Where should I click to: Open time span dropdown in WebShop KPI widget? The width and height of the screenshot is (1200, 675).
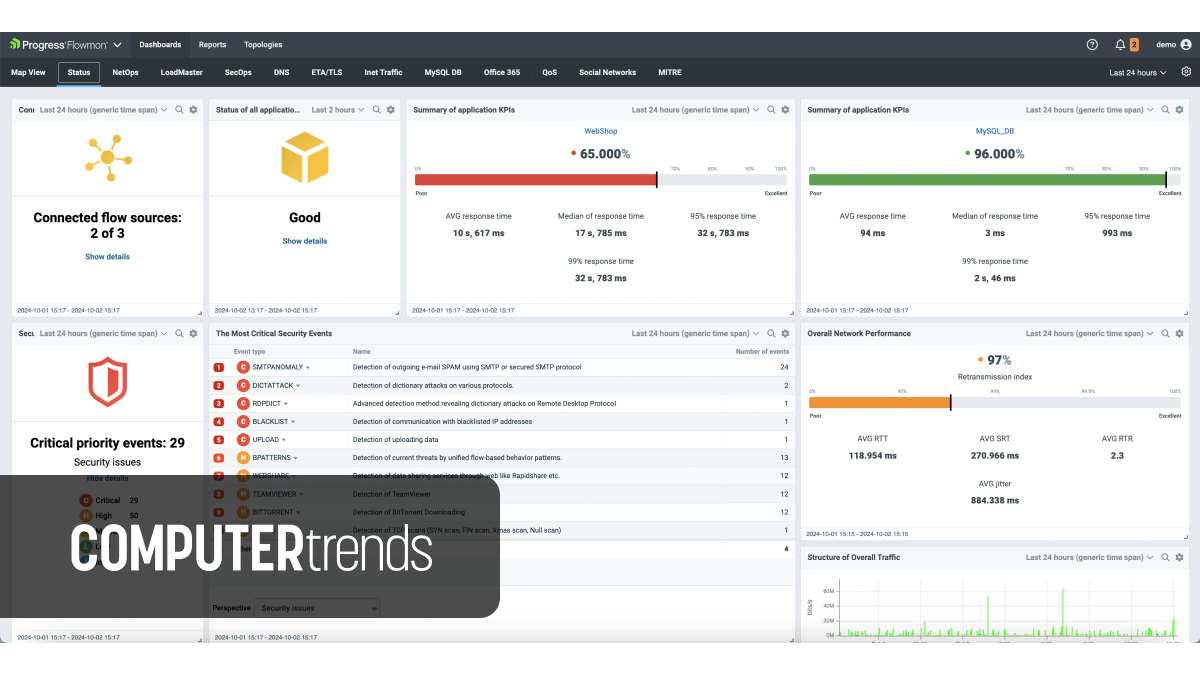coord(696,110)
